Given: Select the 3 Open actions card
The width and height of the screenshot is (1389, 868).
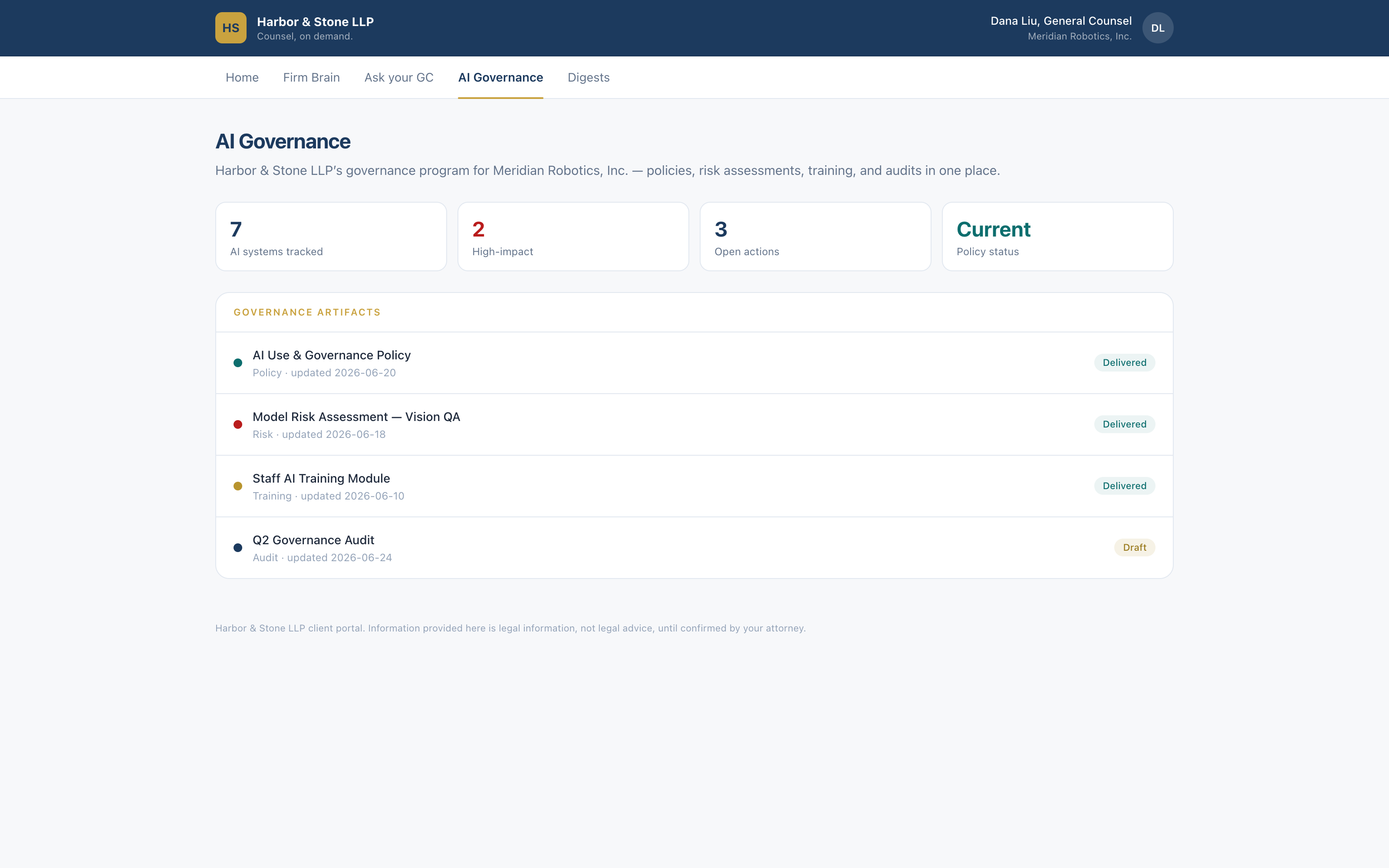Looking at the screenshot, I should pyautogui.click(x=816, y=237).
